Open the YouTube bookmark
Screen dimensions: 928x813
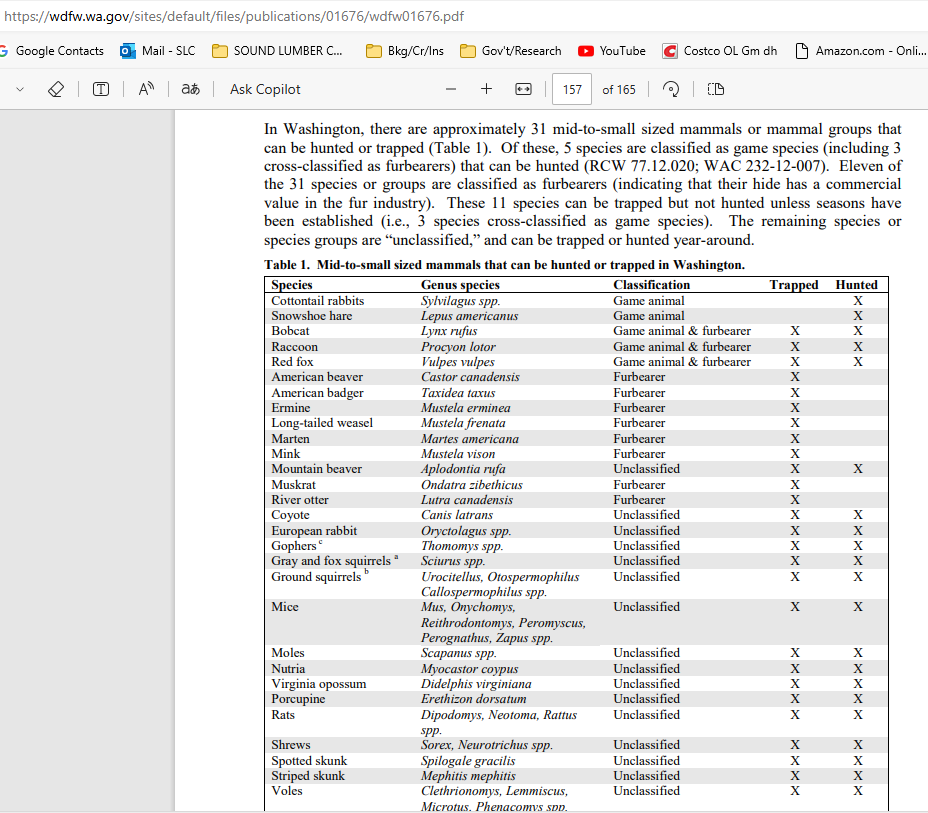[x=612, y=51]
